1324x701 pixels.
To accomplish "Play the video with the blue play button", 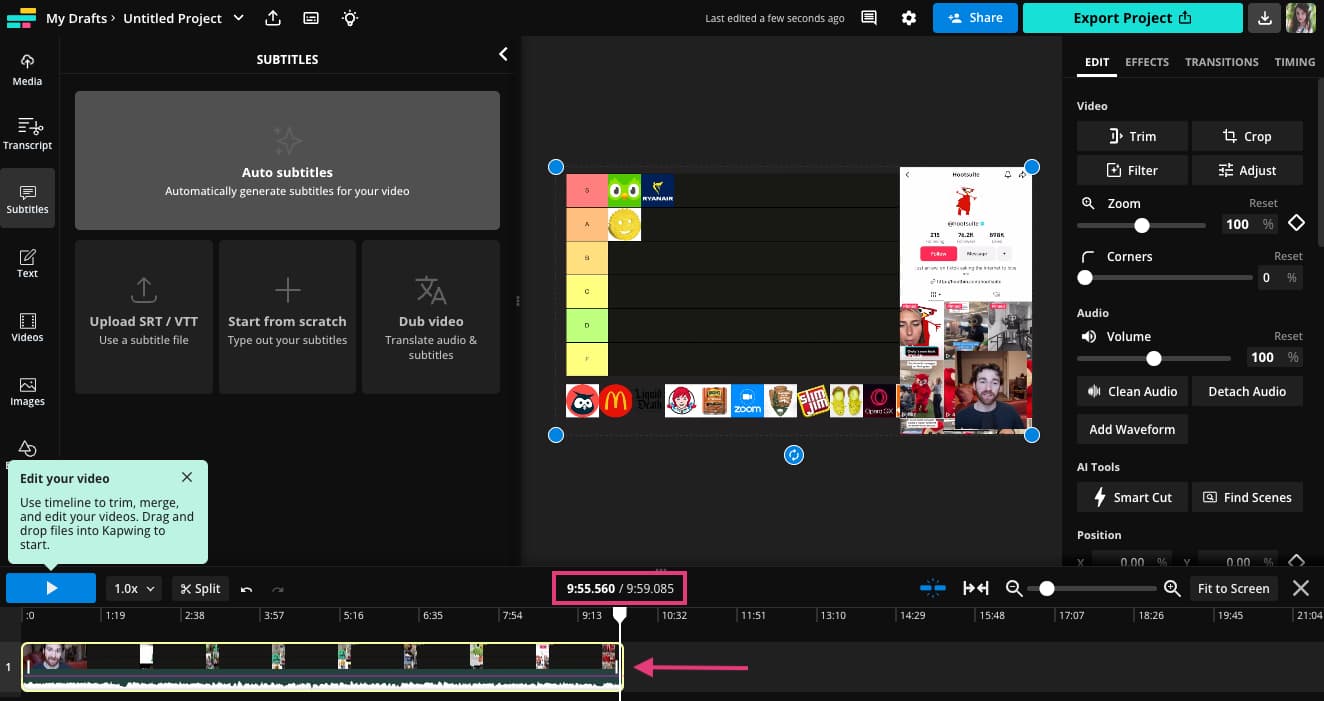I will tap(51, 588).
